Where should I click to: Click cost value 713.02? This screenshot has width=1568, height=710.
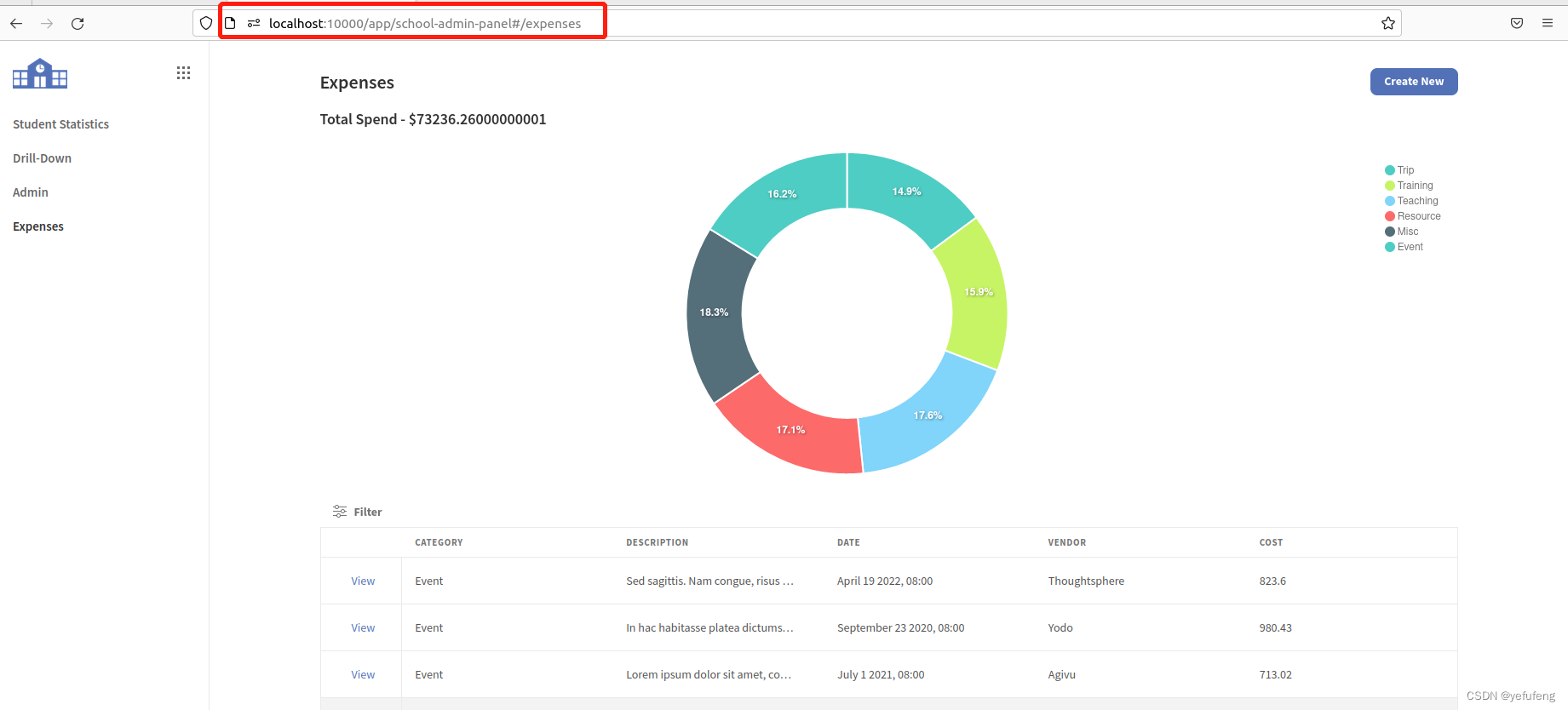pyautogui.click(x=1275, y=675)
